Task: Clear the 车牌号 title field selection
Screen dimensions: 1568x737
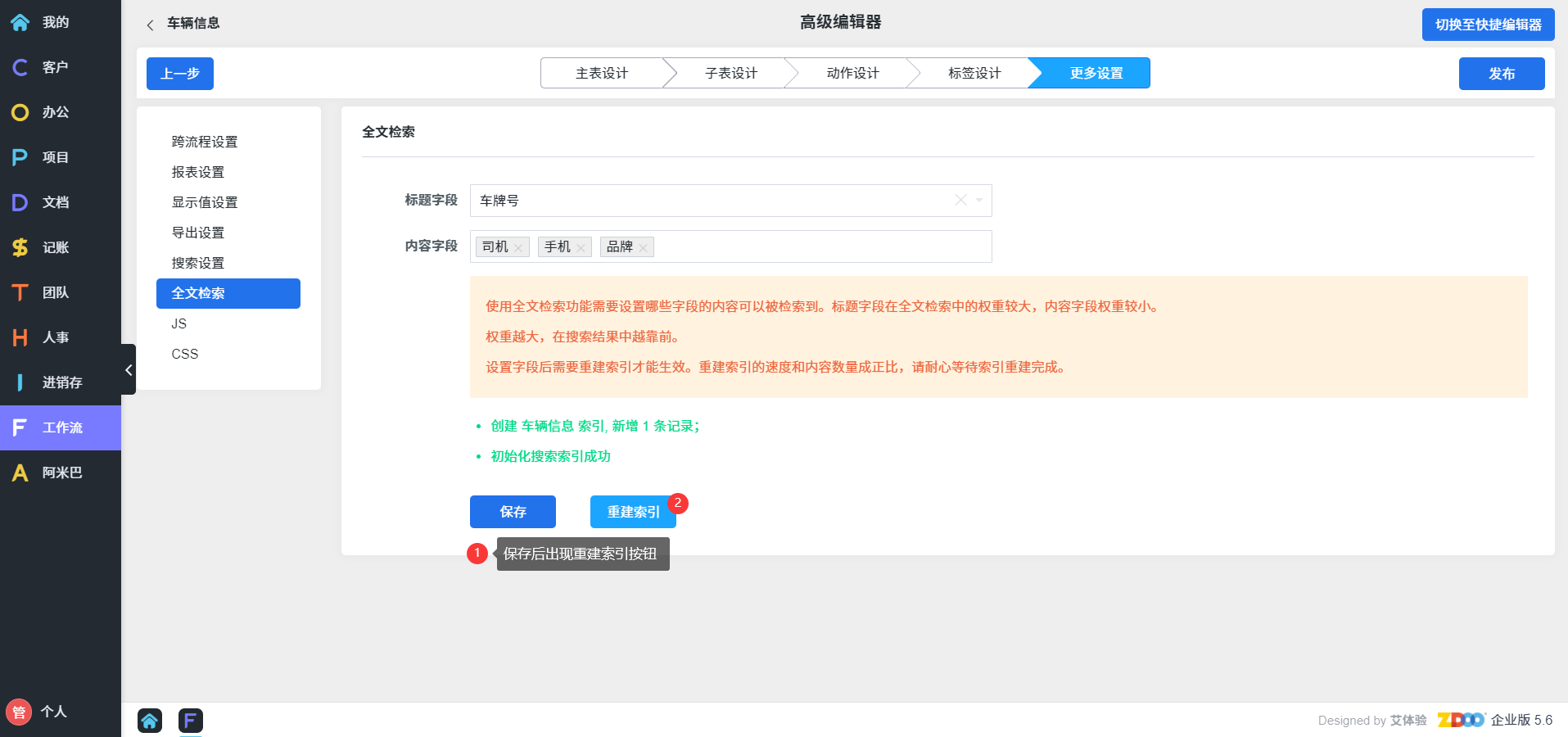Action: tap(960, 201)
